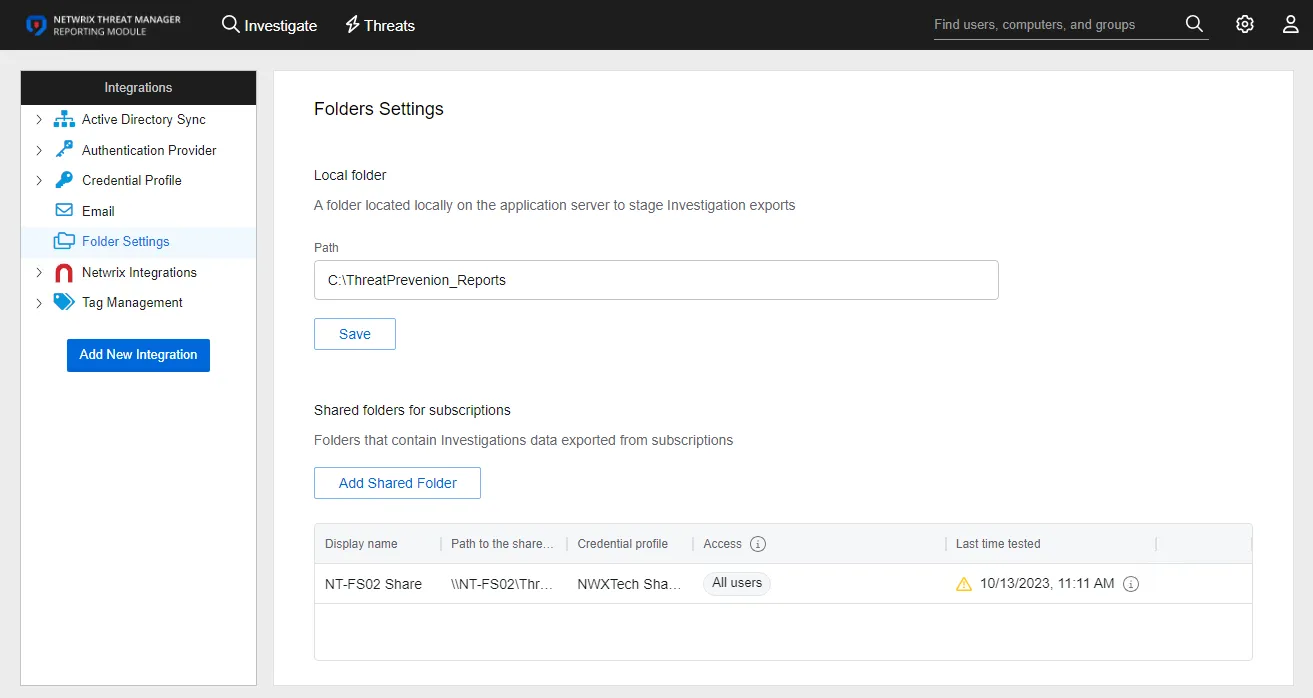The height and width of the screenshot is (698, 1313).
Task: Click the \\NT-FS02\Thr... path cell
Action: [502, 584]
